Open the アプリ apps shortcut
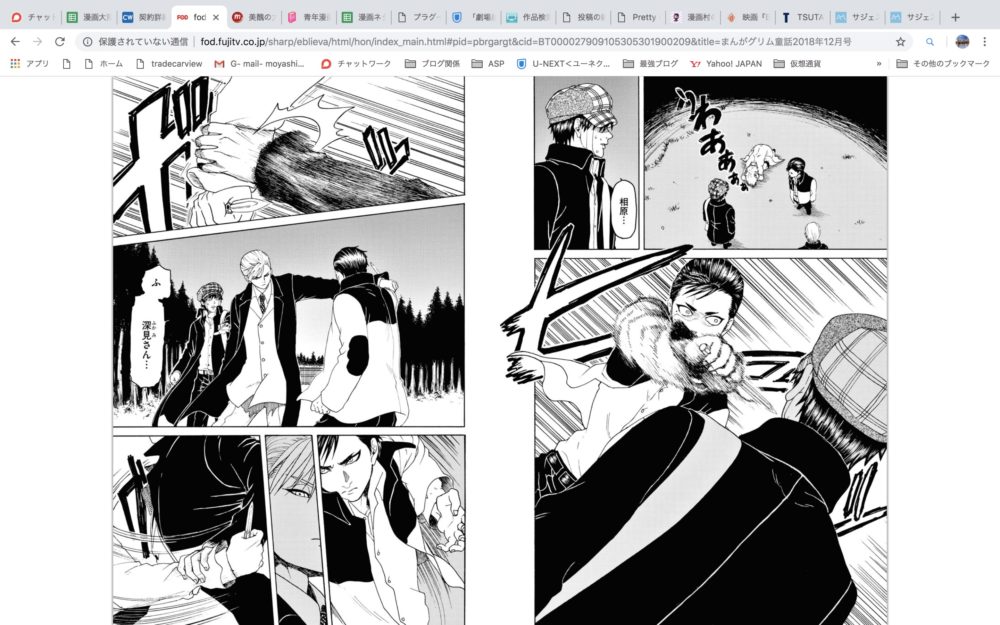Screen dimensions: 1000x625 coord(29,64)
